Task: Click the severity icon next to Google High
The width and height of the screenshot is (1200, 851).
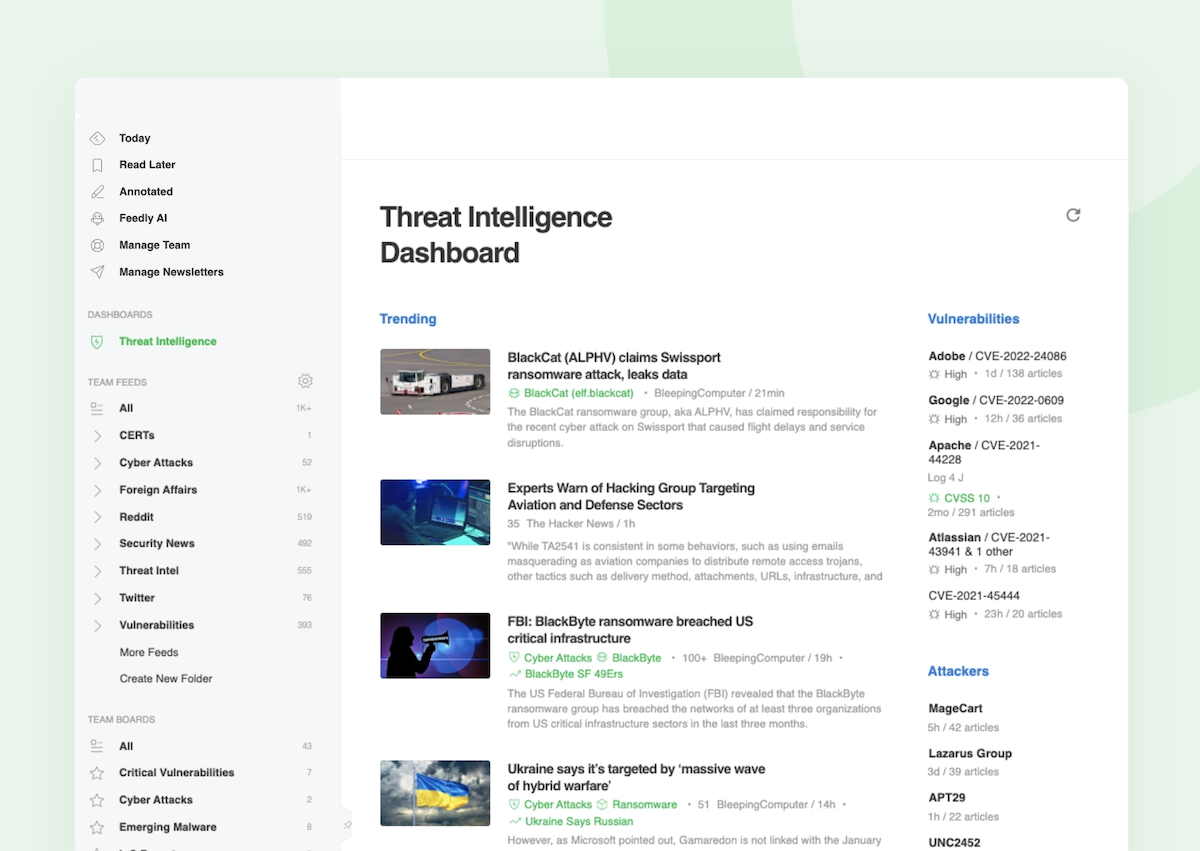Action: (x=934, y=419)
